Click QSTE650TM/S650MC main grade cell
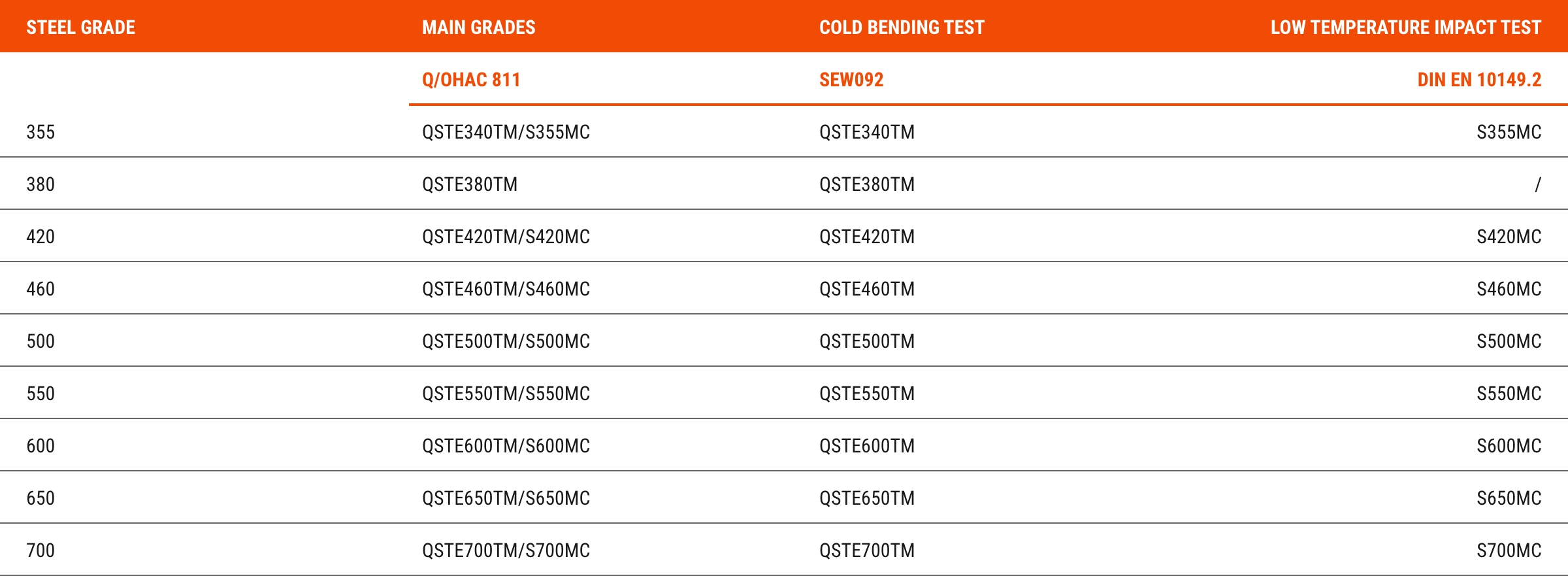Image resolution: width=1568 pixels, height=576 pixels. (x=506, y=498)
